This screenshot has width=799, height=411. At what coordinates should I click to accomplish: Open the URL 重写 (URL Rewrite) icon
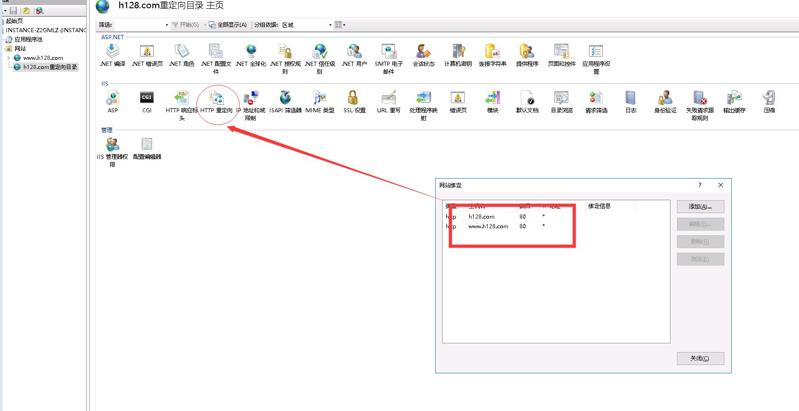[x=388, y=98]
